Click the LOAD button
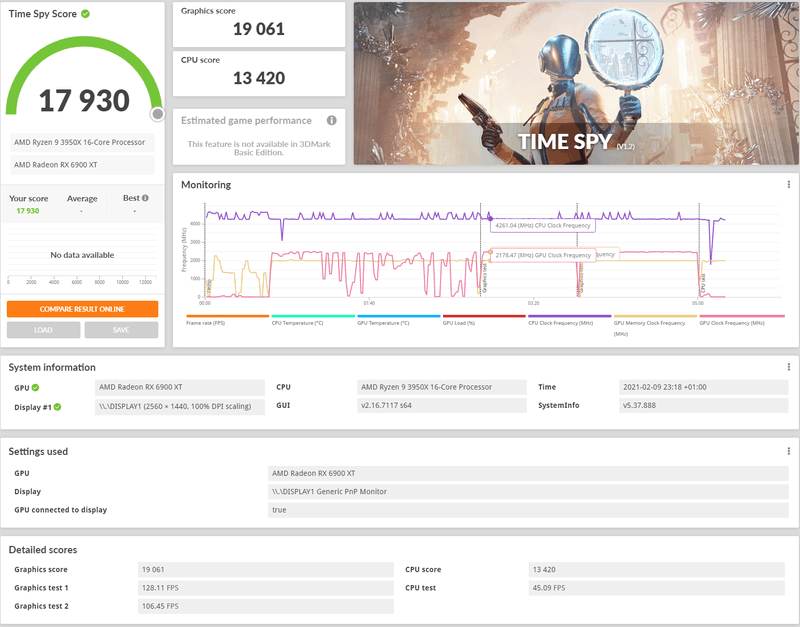 pos(43,330)
